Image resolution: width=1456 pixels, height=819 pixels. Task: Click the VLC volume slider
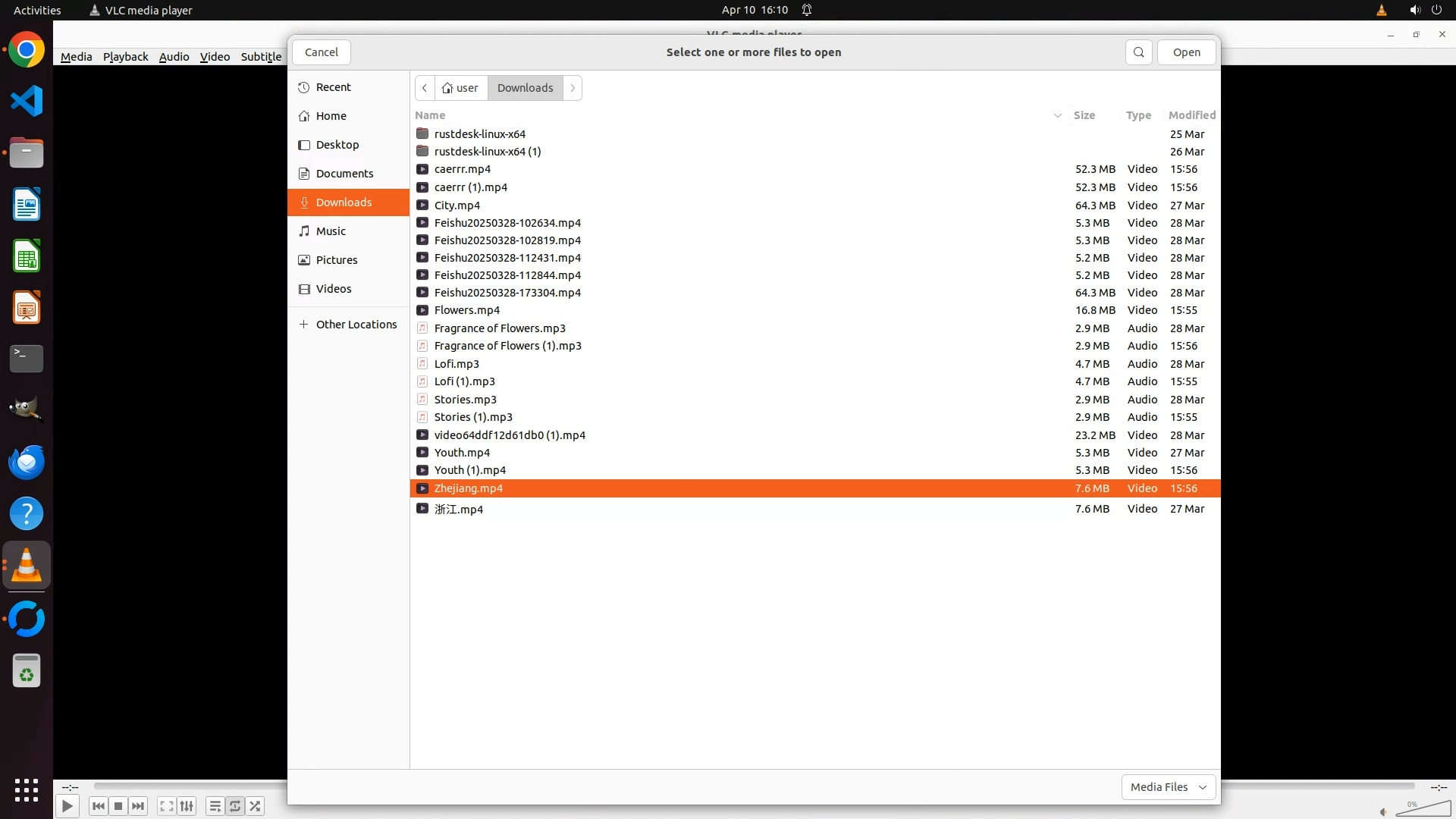1424,810
